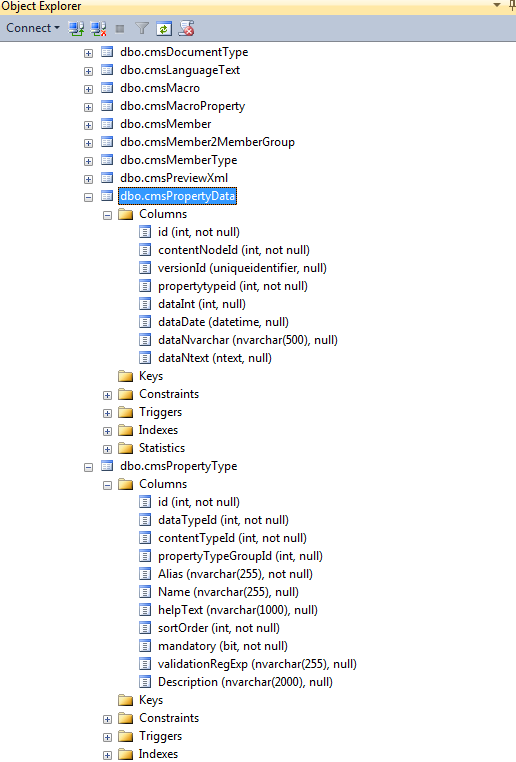
Task: Open the Object Explorer window position dropdown arrow
Action: [x=497, y=5]
